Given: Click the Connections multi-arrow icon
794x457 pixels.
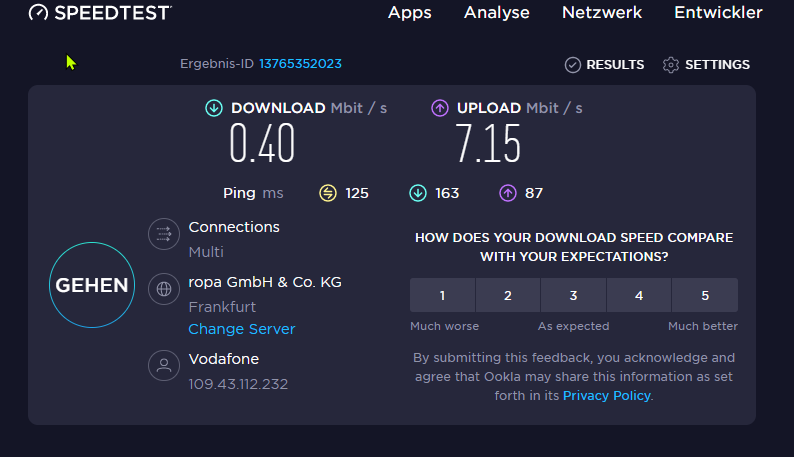Looking at the screenshot, I should (x=163, y=235).
